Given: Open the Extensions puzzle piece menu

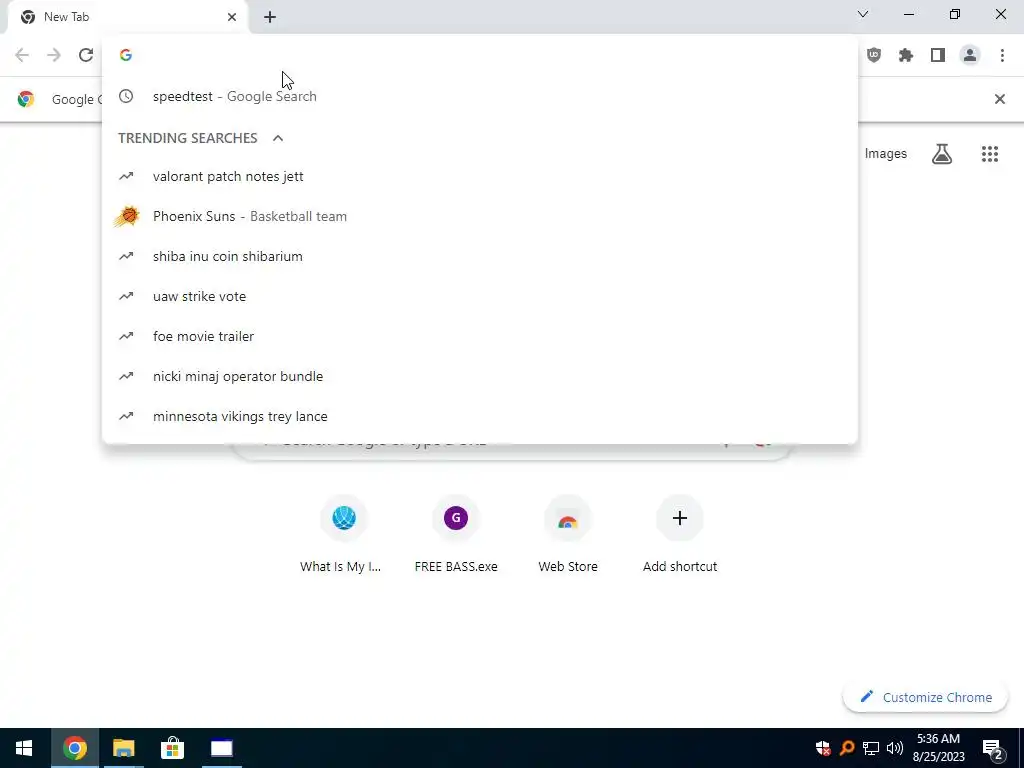Looking at the screenshot, I should pos(906,55).
